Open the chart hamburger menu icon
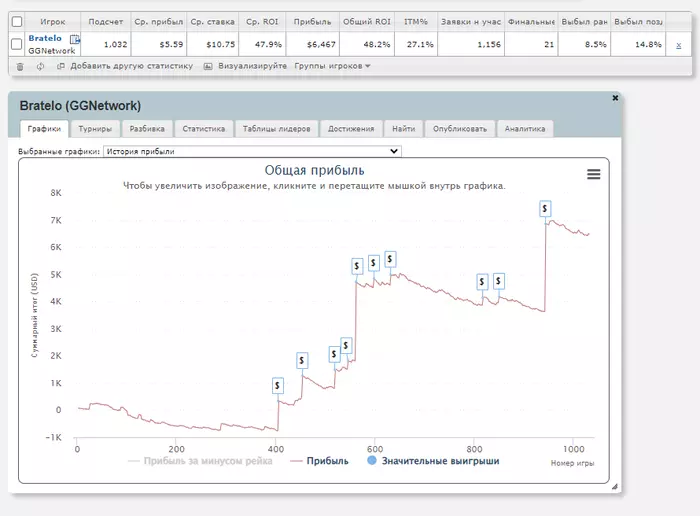 [x=593, y=174]
